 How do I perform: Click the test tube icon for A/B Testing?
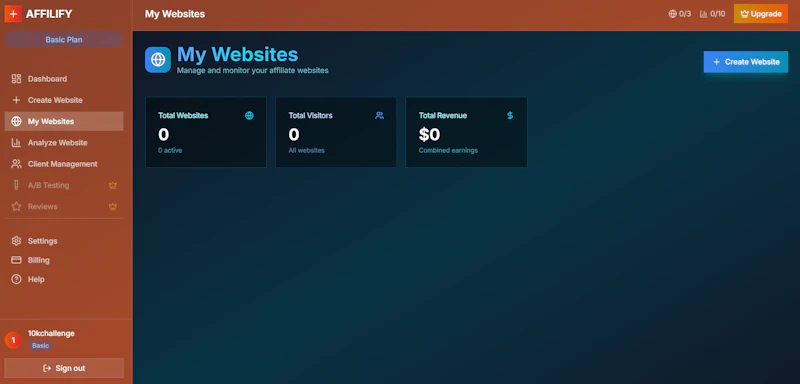point(16,185)
